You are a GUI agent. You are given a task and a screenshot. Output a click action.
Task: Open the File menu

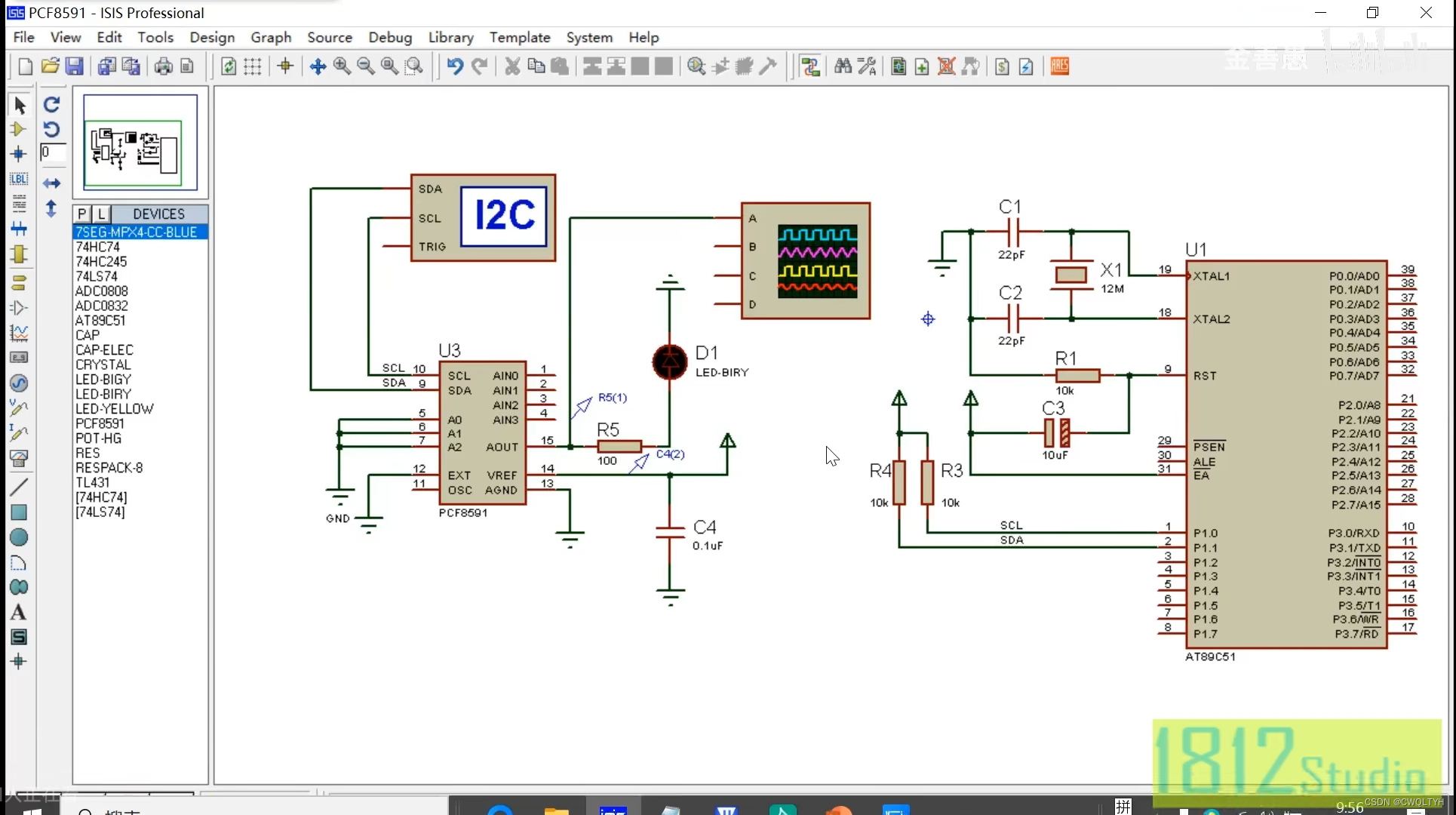click(x=23, y=37)
